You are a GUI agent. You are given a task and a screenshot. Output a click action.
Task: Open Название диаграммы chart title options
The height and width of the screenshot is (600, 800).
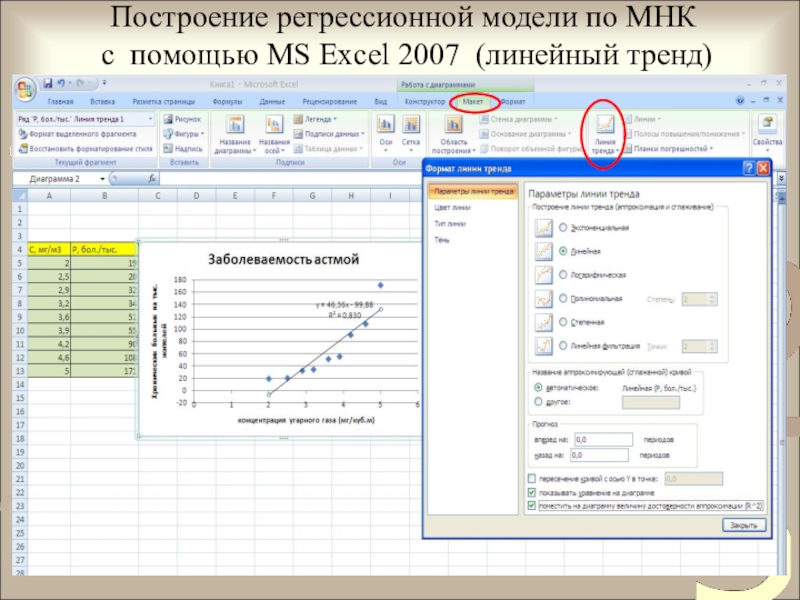235,135
